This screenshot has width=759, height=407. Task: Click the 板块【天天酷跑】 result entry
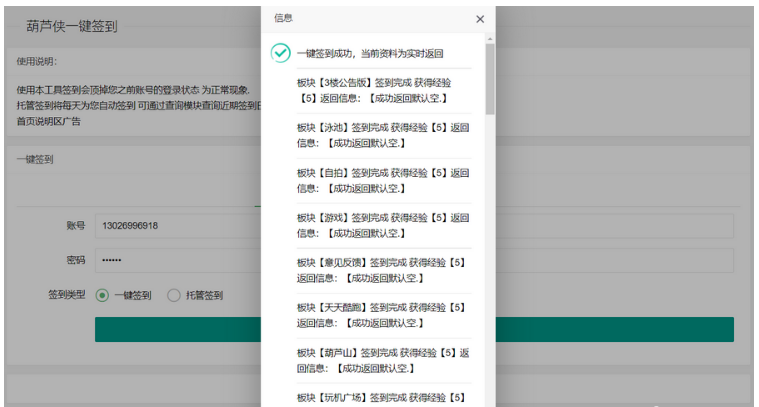coord(381,316)
